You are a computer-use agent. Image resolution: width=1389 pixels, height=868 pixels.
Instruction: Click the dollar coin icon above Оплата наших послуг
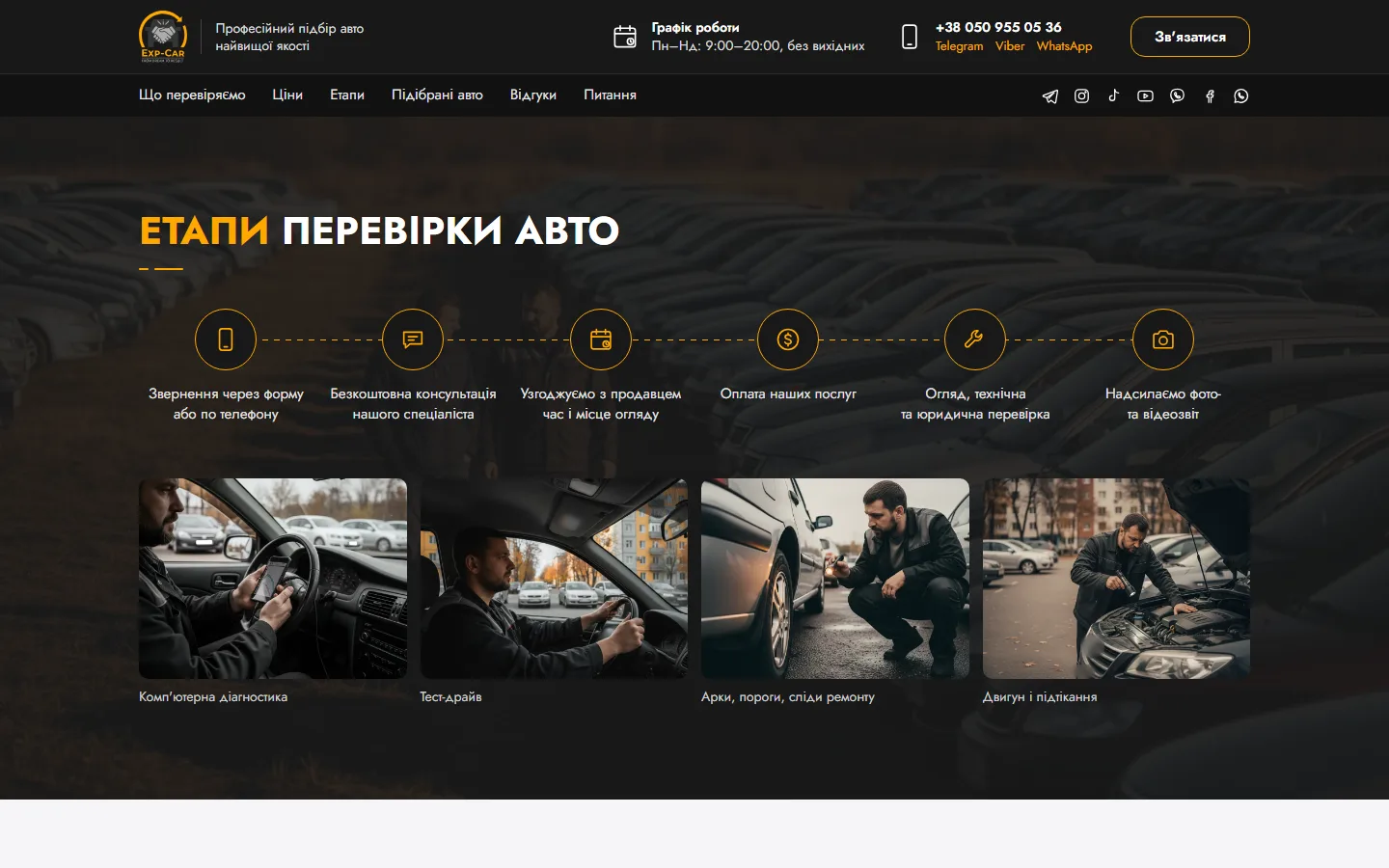pyautogui.click(x=788, y=339)
